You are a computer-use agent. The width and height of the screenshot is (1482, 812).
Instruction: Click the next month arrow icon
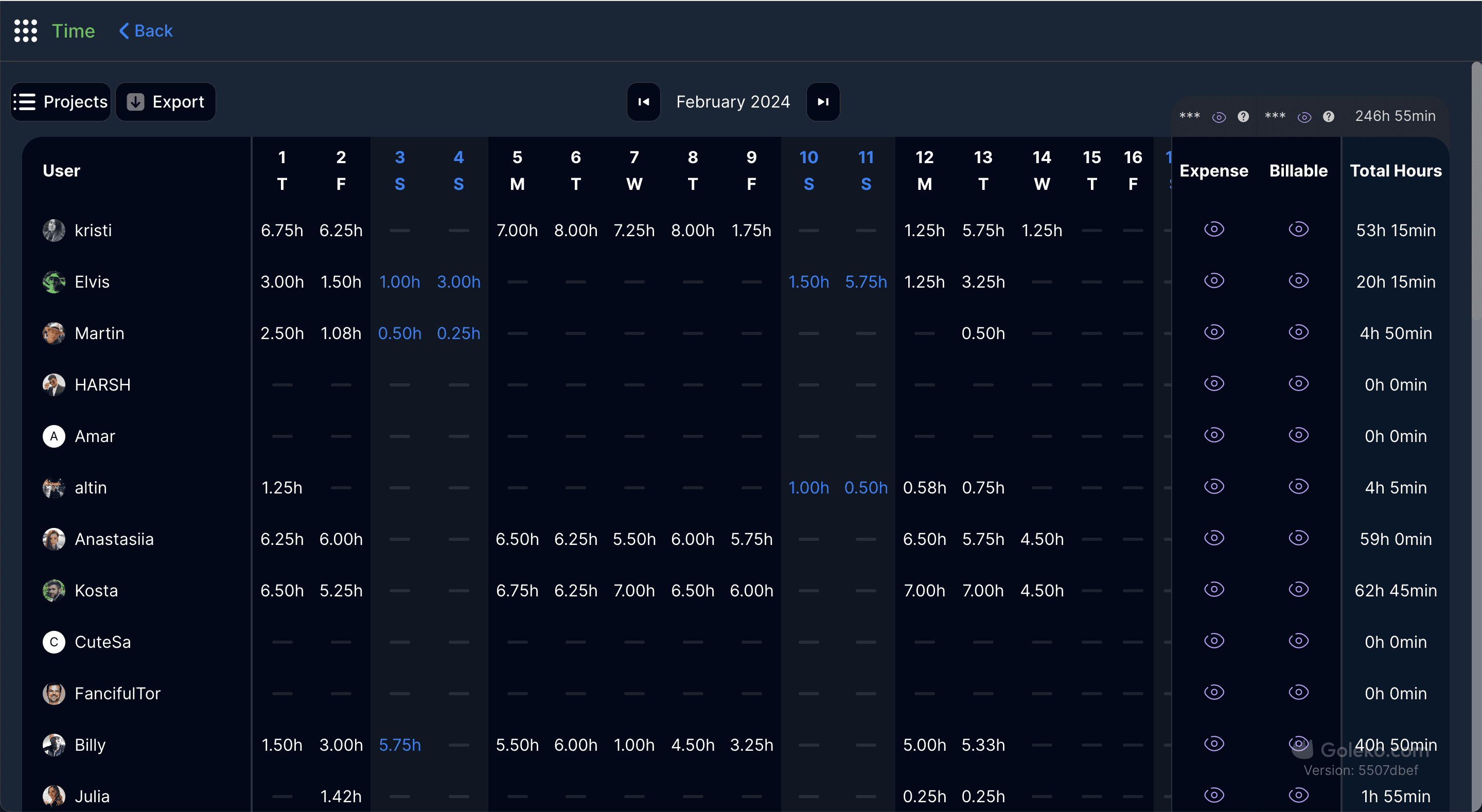pyautogui.click(x=823, y=102)
